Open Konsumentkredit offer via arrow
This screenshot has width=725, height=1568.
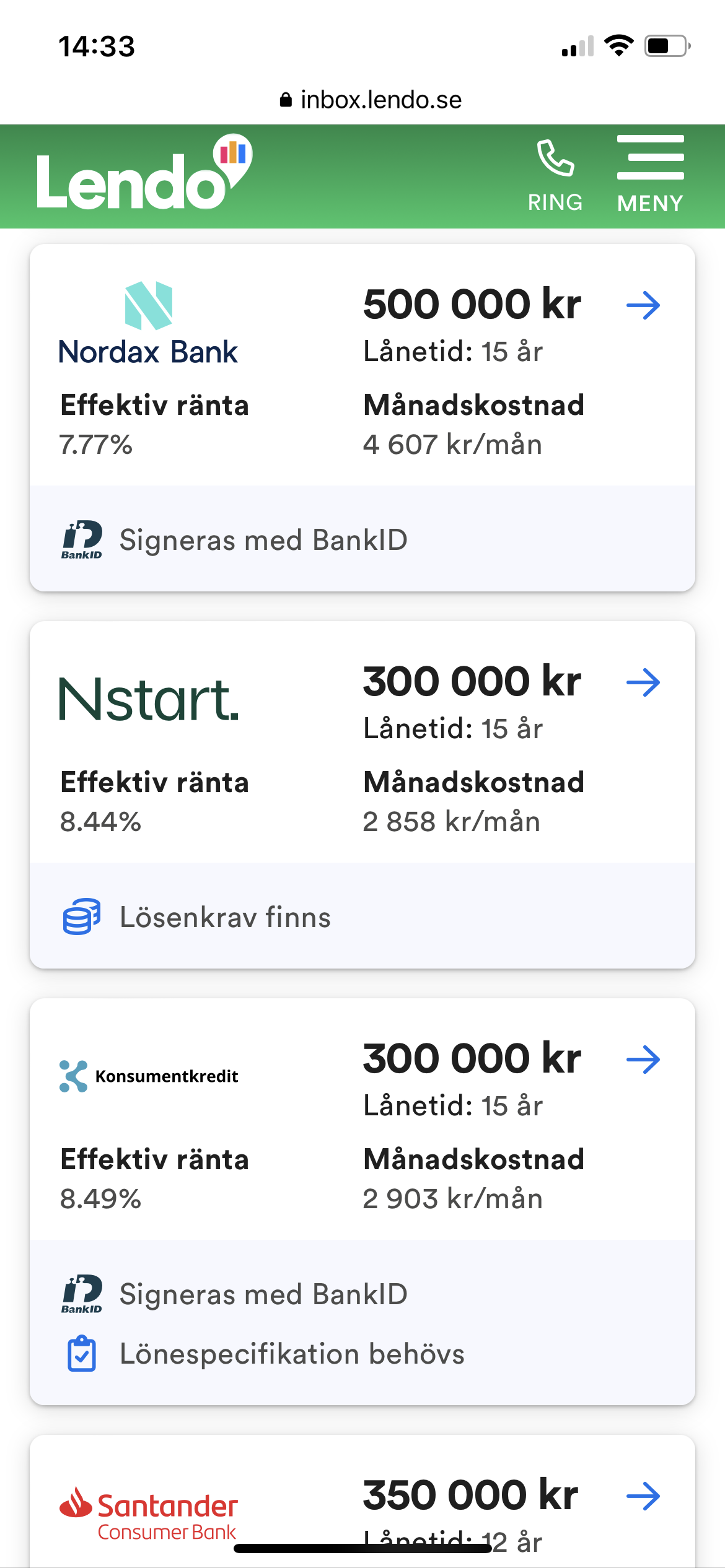[x=643, y=1060]
